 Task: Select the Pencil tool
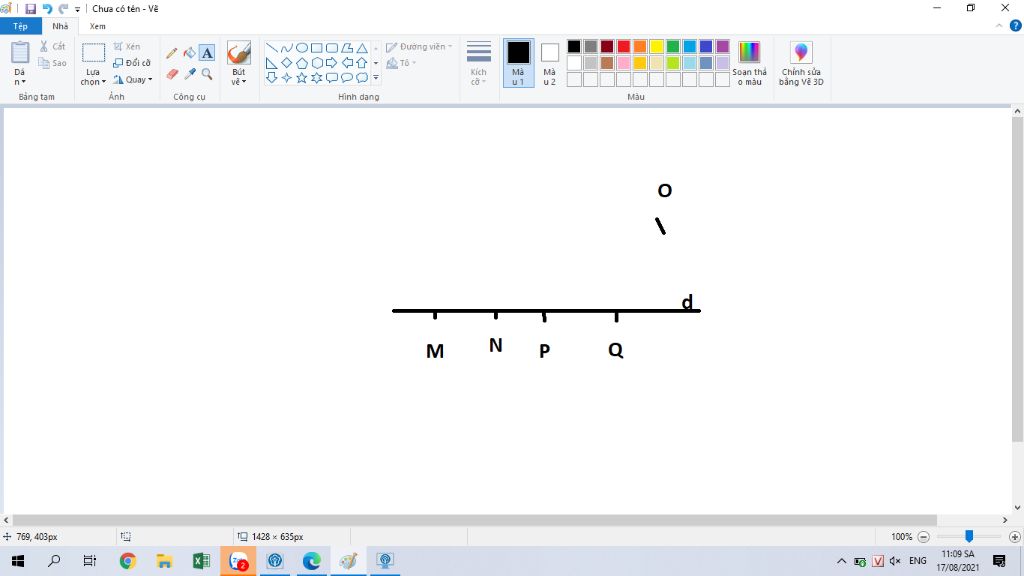click(172, 53)
